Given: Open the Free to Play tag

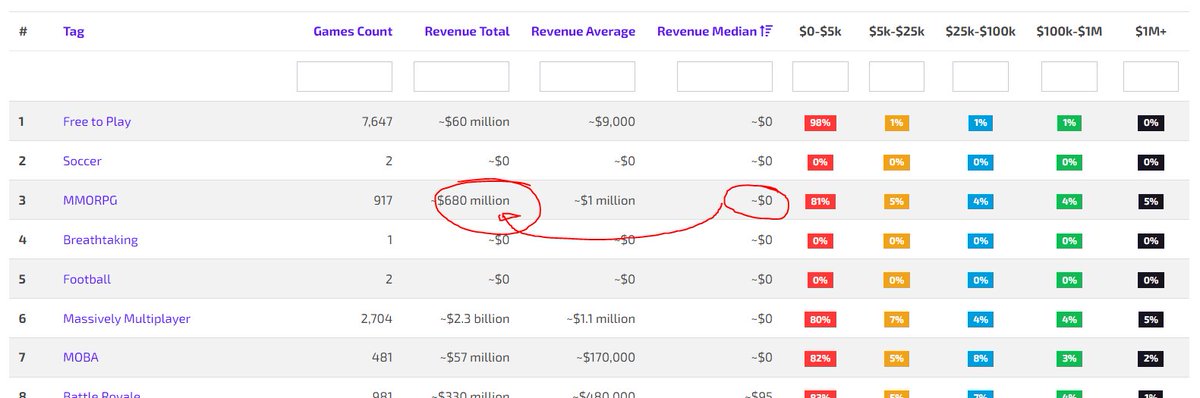Looking at the screenshot, I should pyautogui.click(x=97, y=122).
